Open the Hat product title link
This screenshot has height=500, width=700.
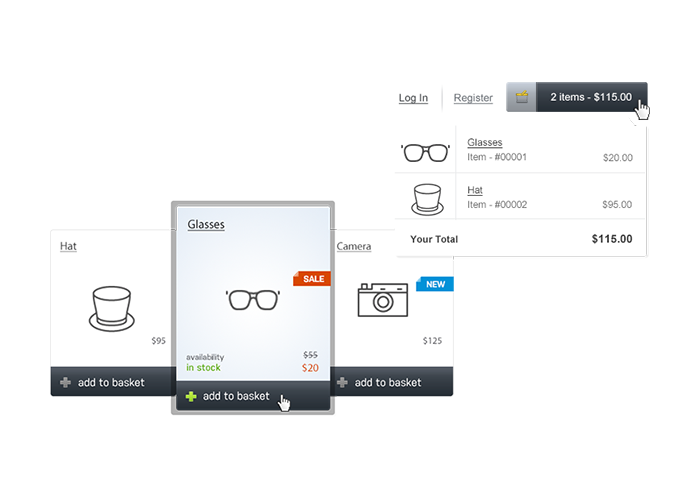coord(68,246)
